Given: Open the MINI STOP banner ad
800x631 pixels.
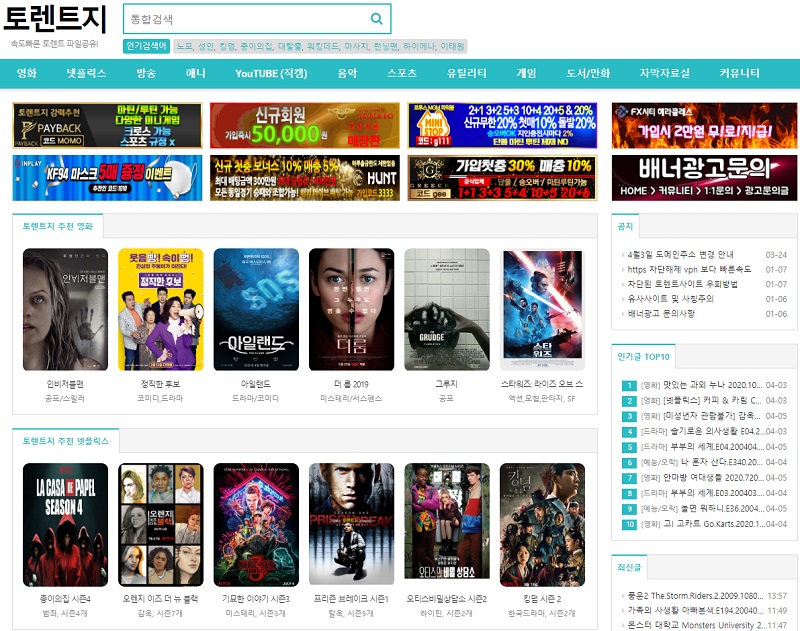Looking at the screenshot, I should tap(503, 125).
